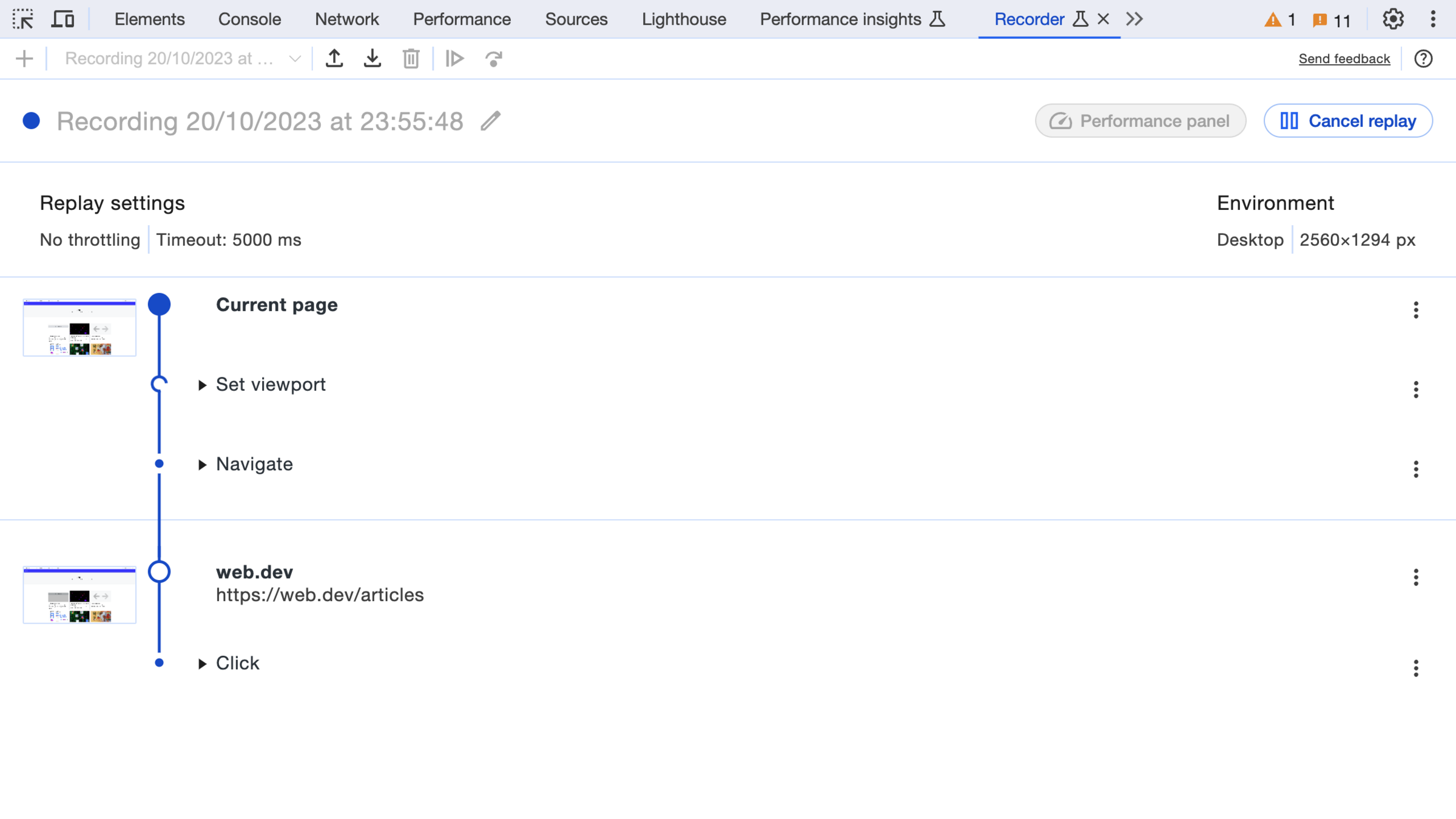Click the import recording upload icon
This screenshot has width=1456, height=819.
tap(334, 59)
